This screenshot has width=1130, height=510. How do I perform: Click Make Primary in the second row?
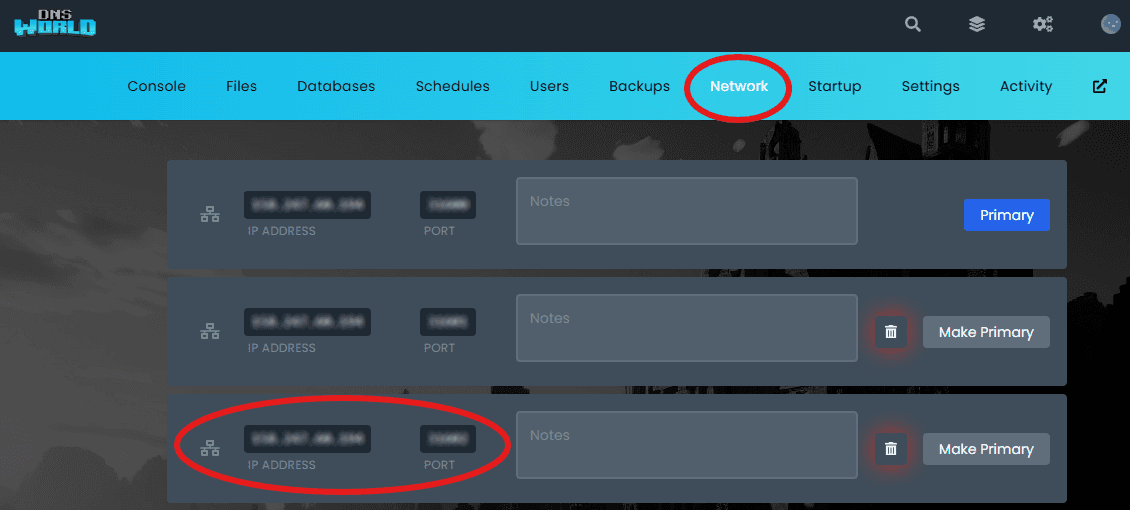[x=986, y=332]
